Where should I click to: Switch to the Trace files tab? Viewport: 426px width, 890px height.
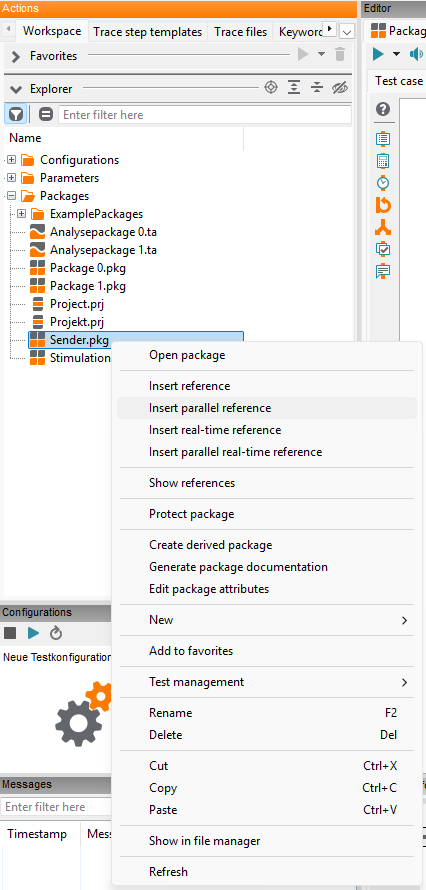pyautogui.click(x=241, y=32)
